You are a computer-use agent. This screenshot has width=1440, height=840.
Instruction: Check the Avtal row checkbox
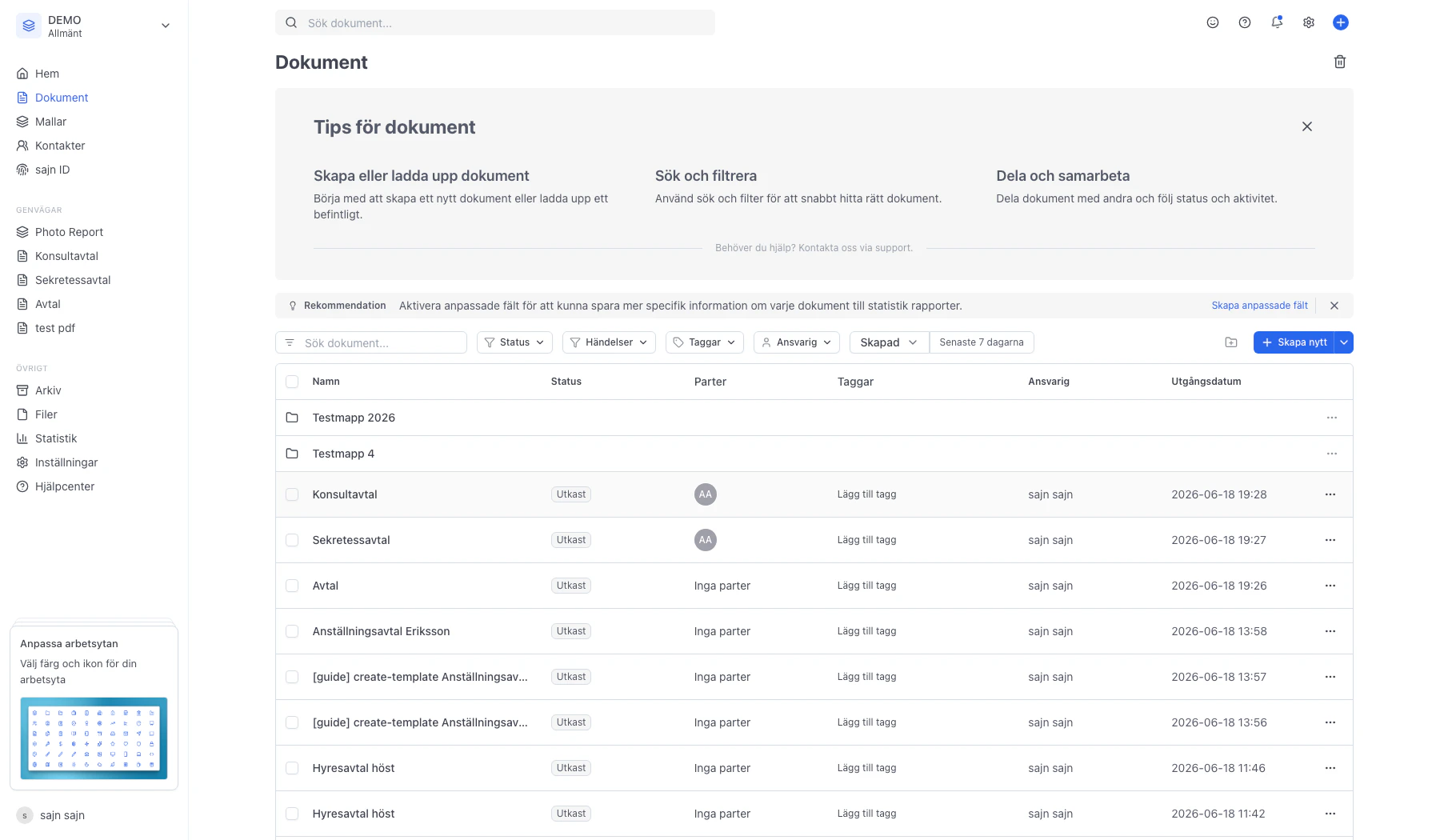(x=292, y=586)
